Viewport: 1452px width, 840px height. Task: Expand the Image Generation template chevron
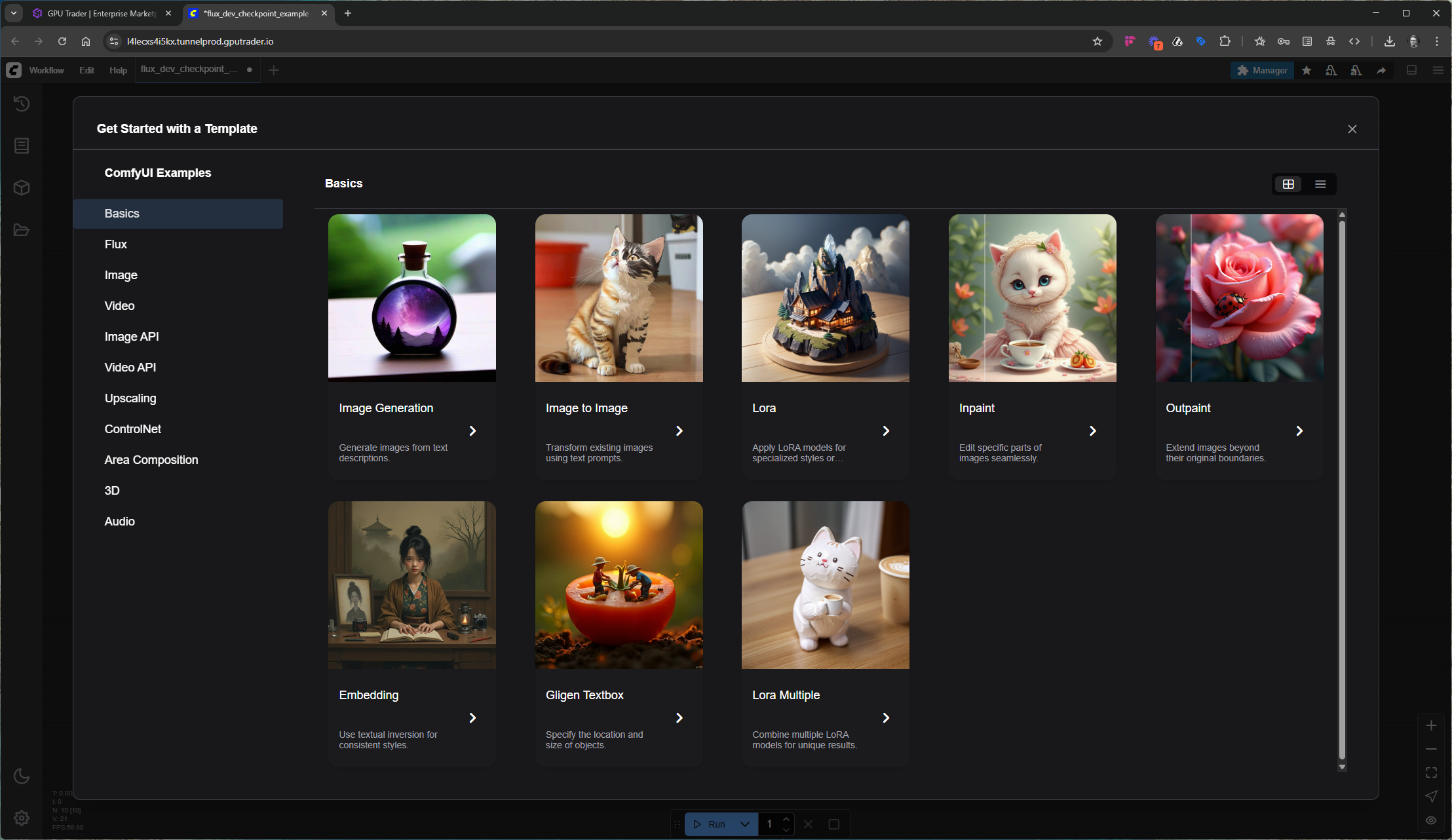[472, 430]
